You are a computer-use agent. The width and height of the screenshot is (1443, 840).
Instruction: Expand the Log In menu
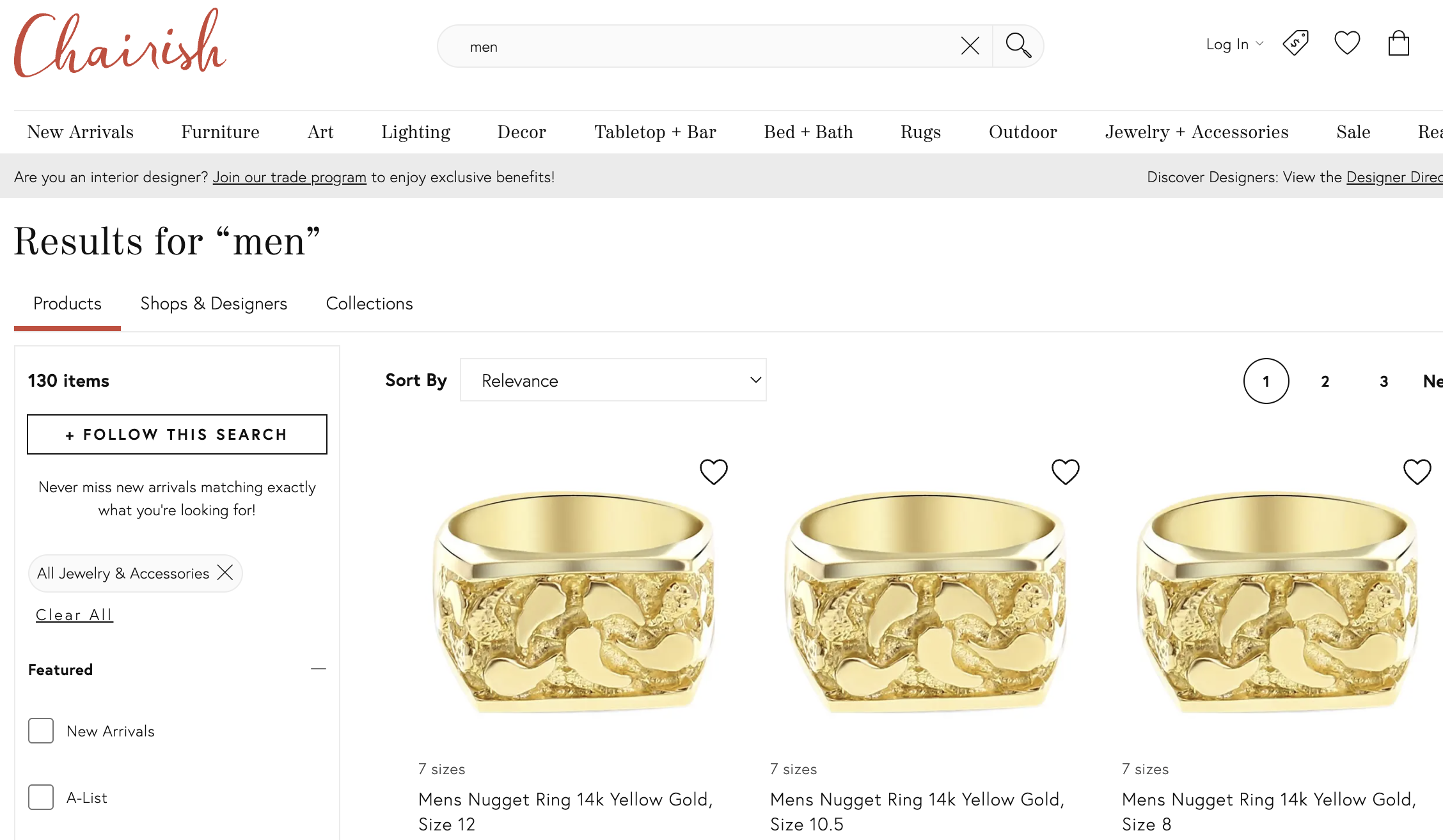click(1234, 44)
